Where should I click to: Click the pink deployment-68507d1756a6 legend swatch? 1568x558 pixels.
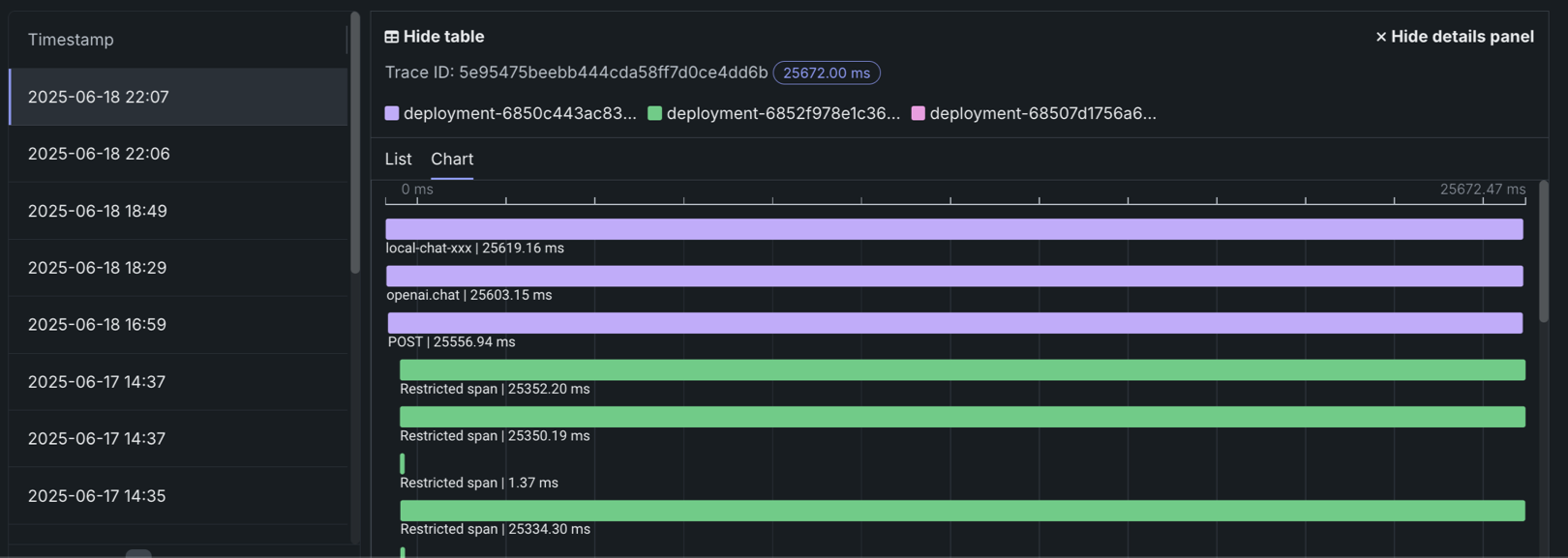tap(918, 113)
